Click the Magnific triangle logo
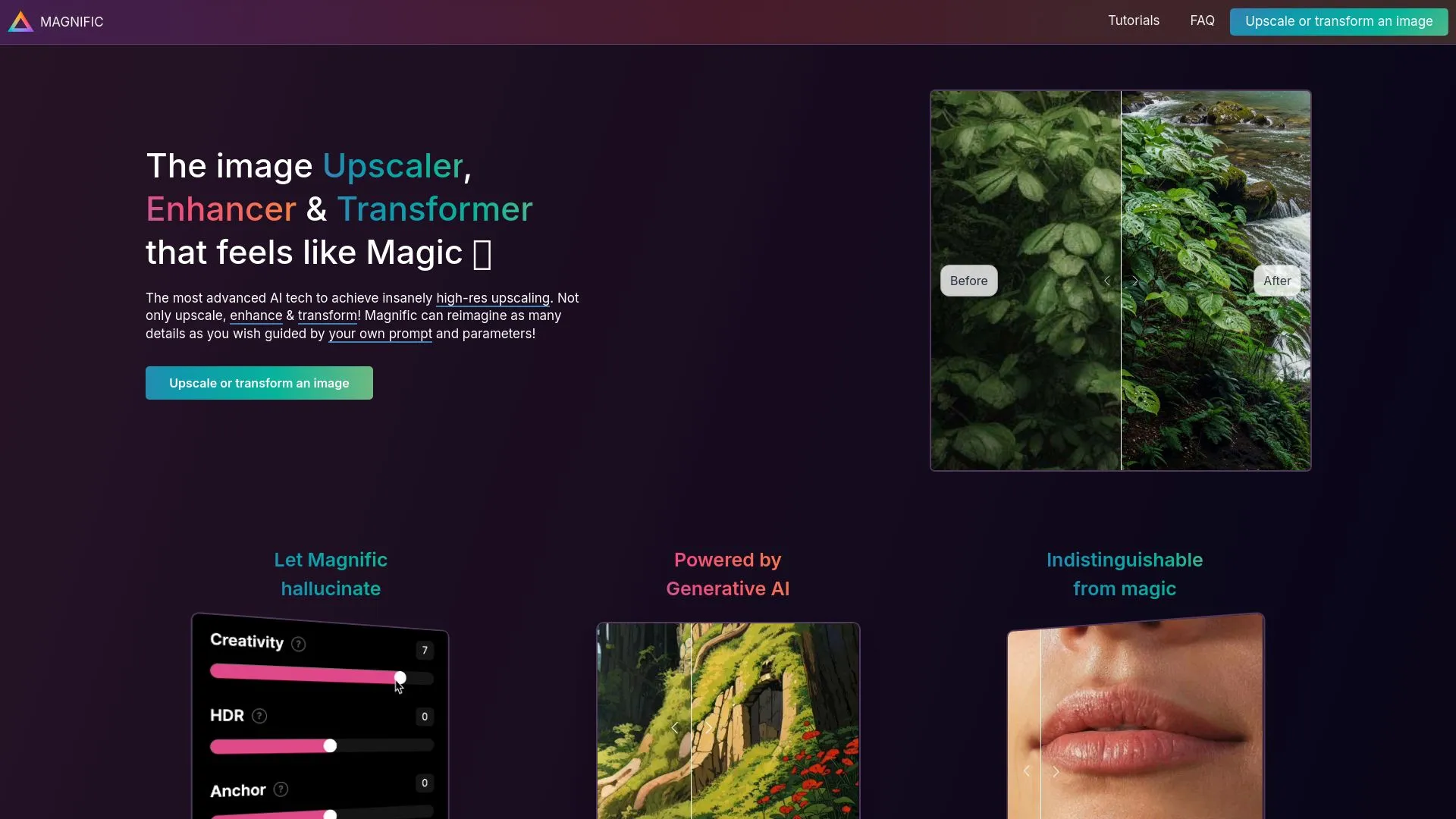This screenshot has width=1456, height=819. (x=20, y=21)
